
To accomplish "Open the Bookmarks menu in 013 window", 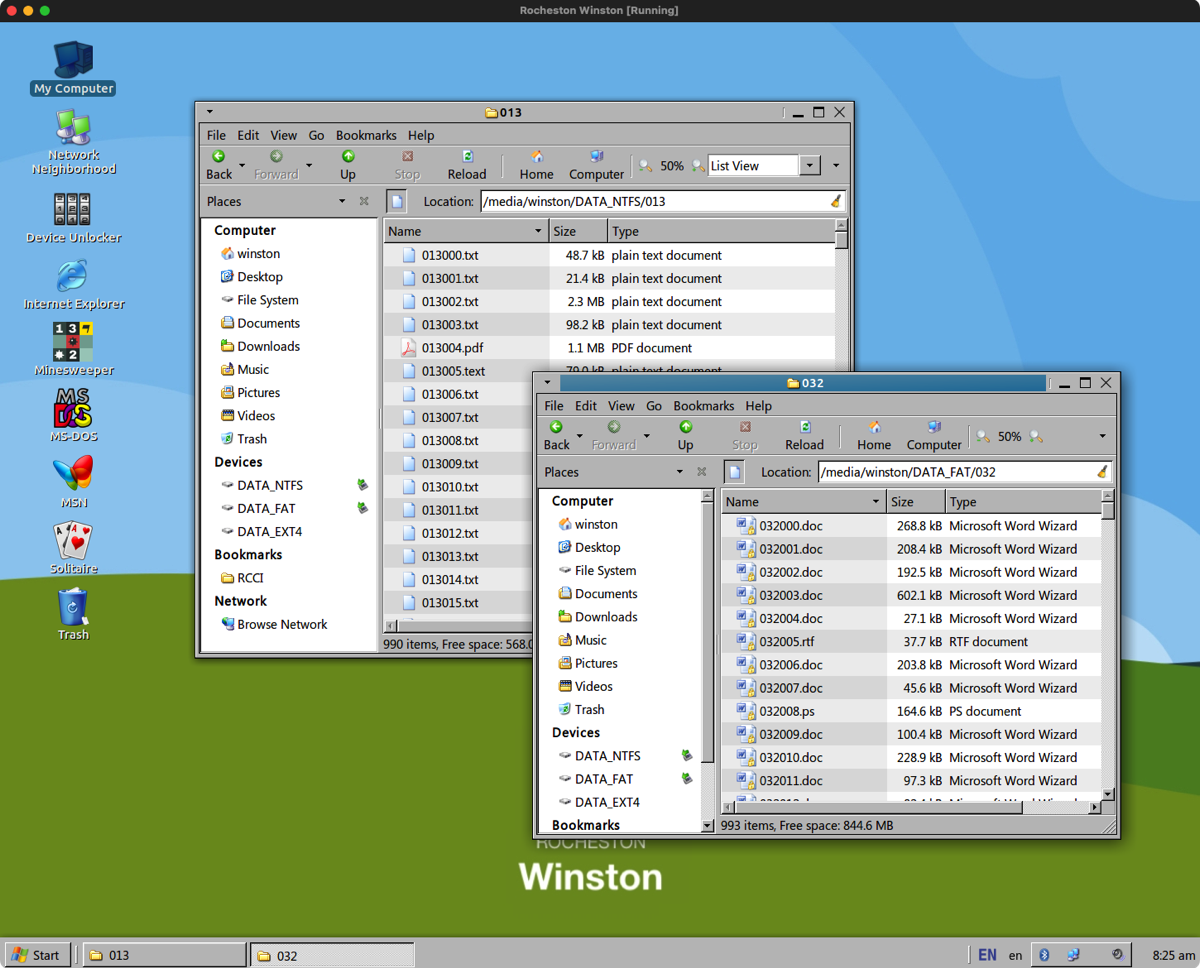I will pos(366,135).
